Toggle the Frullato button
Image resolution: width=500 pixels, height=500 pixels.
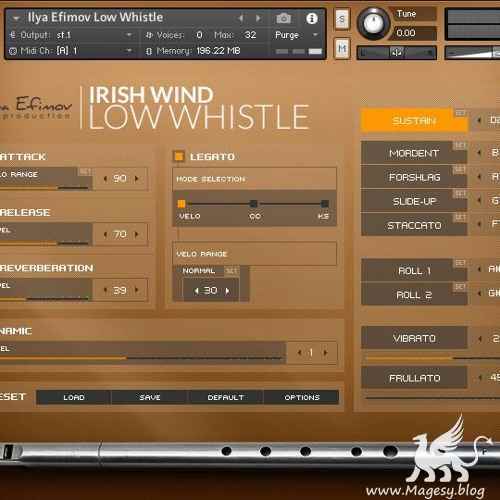(x=414, y=378)
